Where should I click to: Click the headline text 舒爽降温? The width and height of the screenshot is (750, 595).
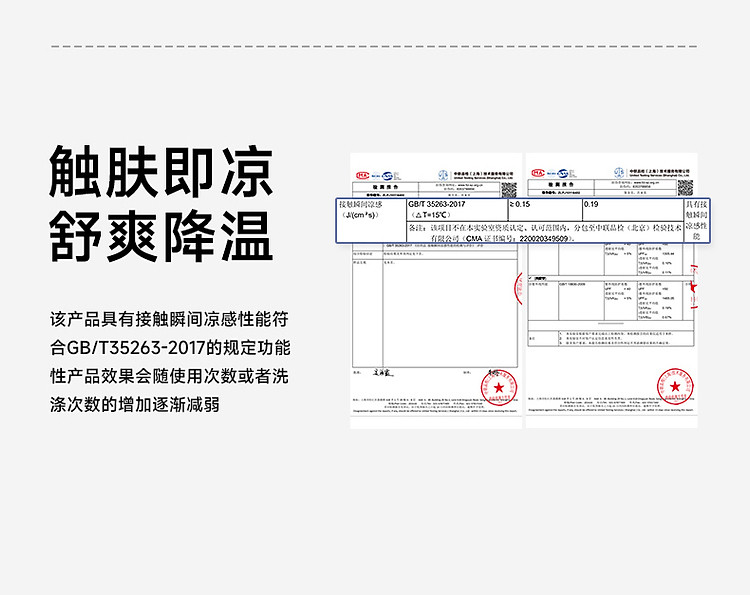(x=160, y=236)
